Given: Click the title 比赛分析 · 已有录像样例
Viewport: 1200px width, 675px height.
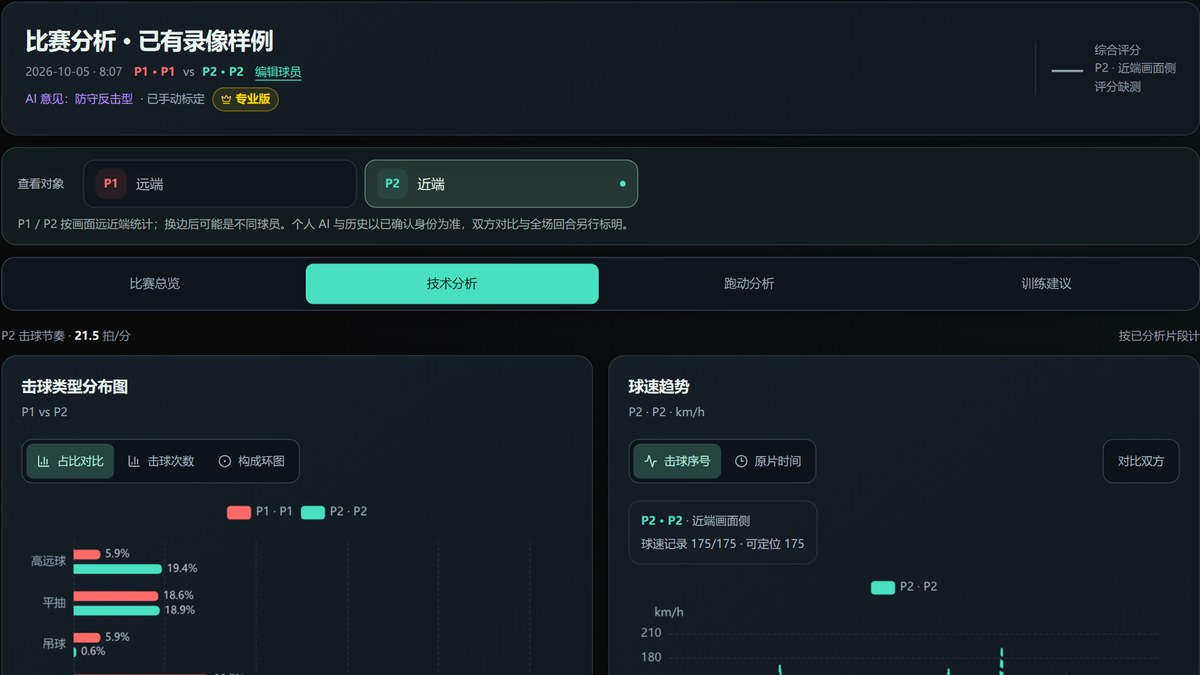Looking at the screenshot, I should pos(149,41).
